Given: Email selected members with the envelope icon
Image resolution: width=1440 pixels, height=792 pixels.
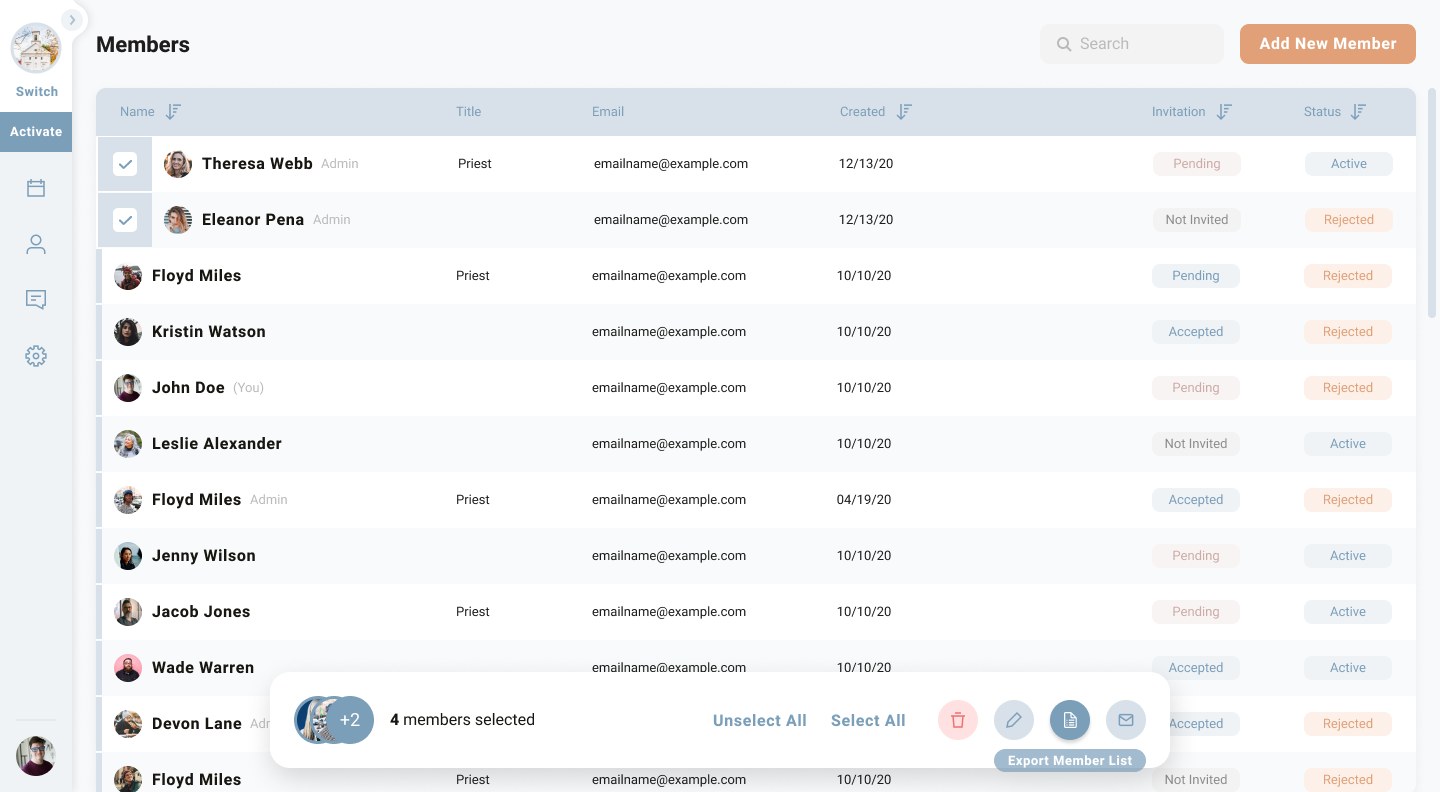Looking at the screenshot, I should pyautogui.click(x=1126, y=720).
